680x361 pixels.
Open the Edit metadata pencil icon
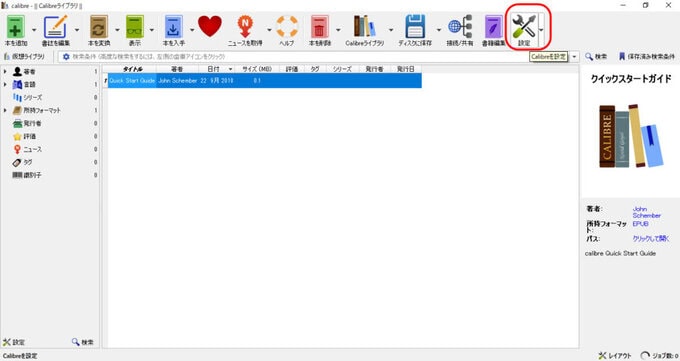[56, 27]
